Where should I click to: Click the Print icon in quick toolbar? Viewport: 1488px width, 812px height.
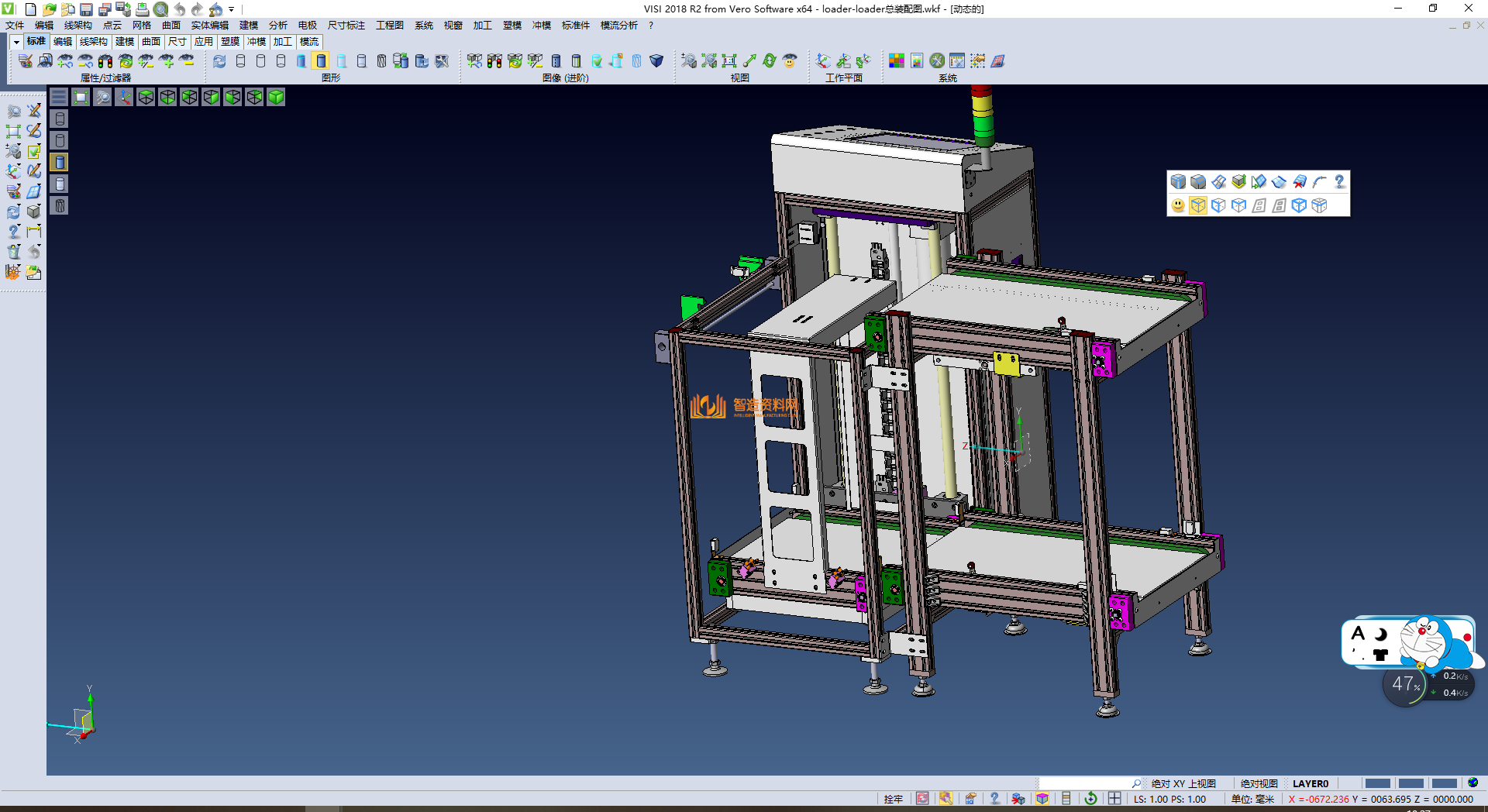[x=142, y=9]
